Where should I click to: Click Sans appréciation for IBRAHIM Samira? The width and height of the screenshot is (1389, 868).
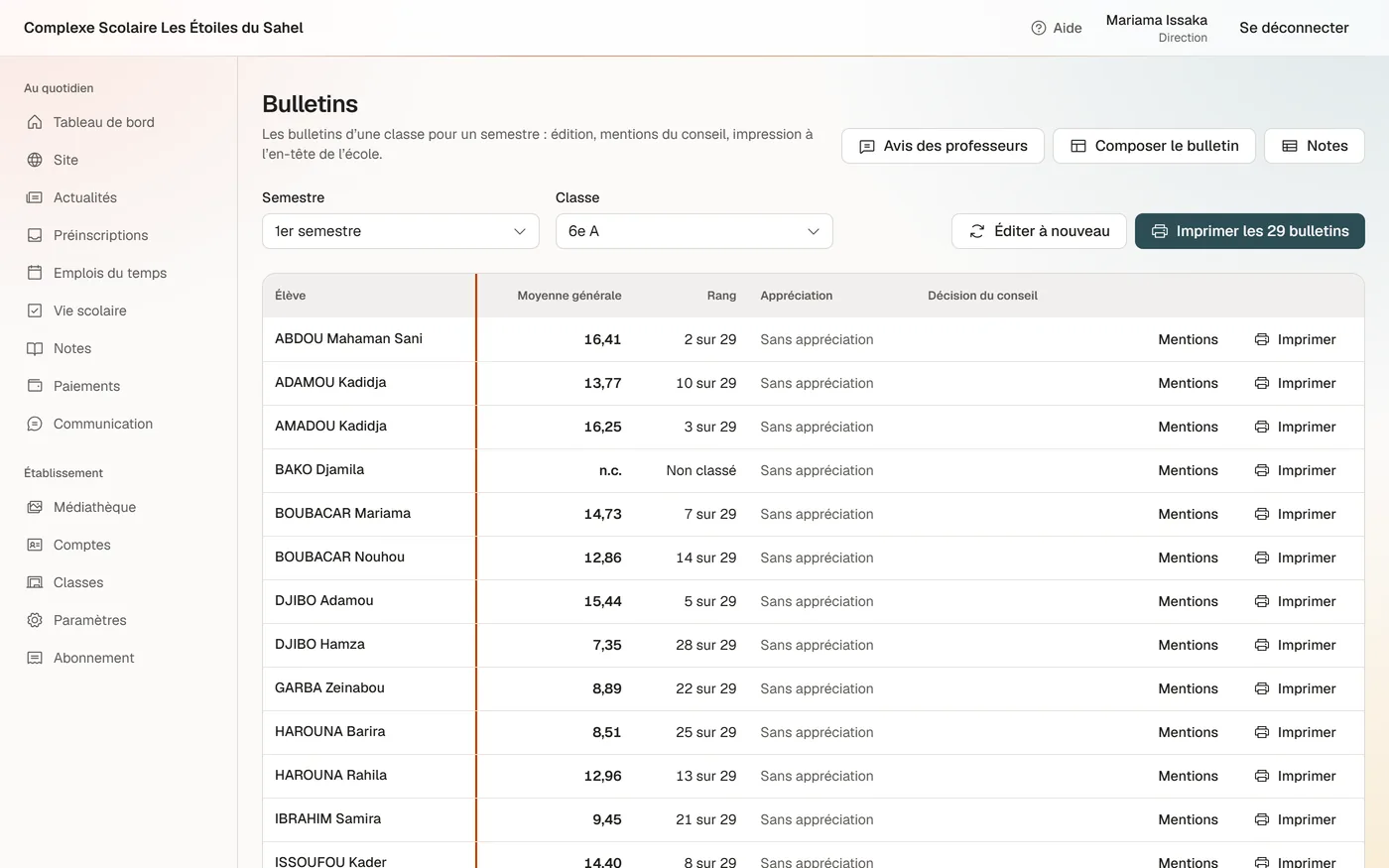(817, 819)
